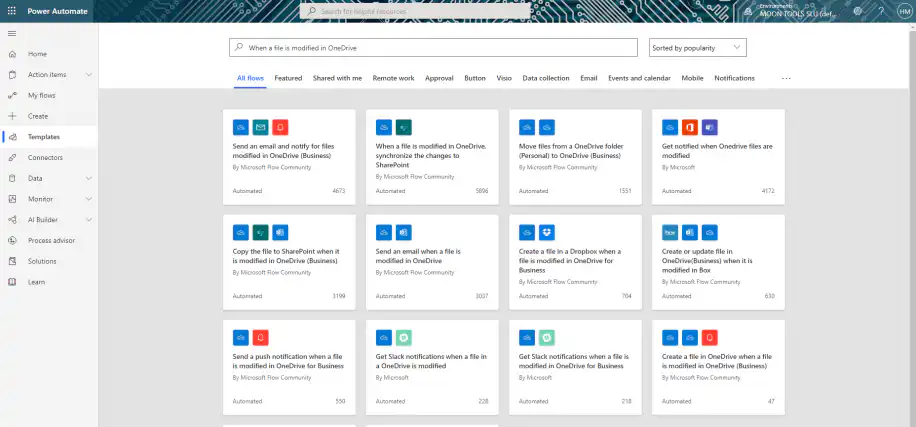Click the Search for helpful resources box
Image resolution: width=916 pixels, height=427 pixels.
[x=415, y=11]
